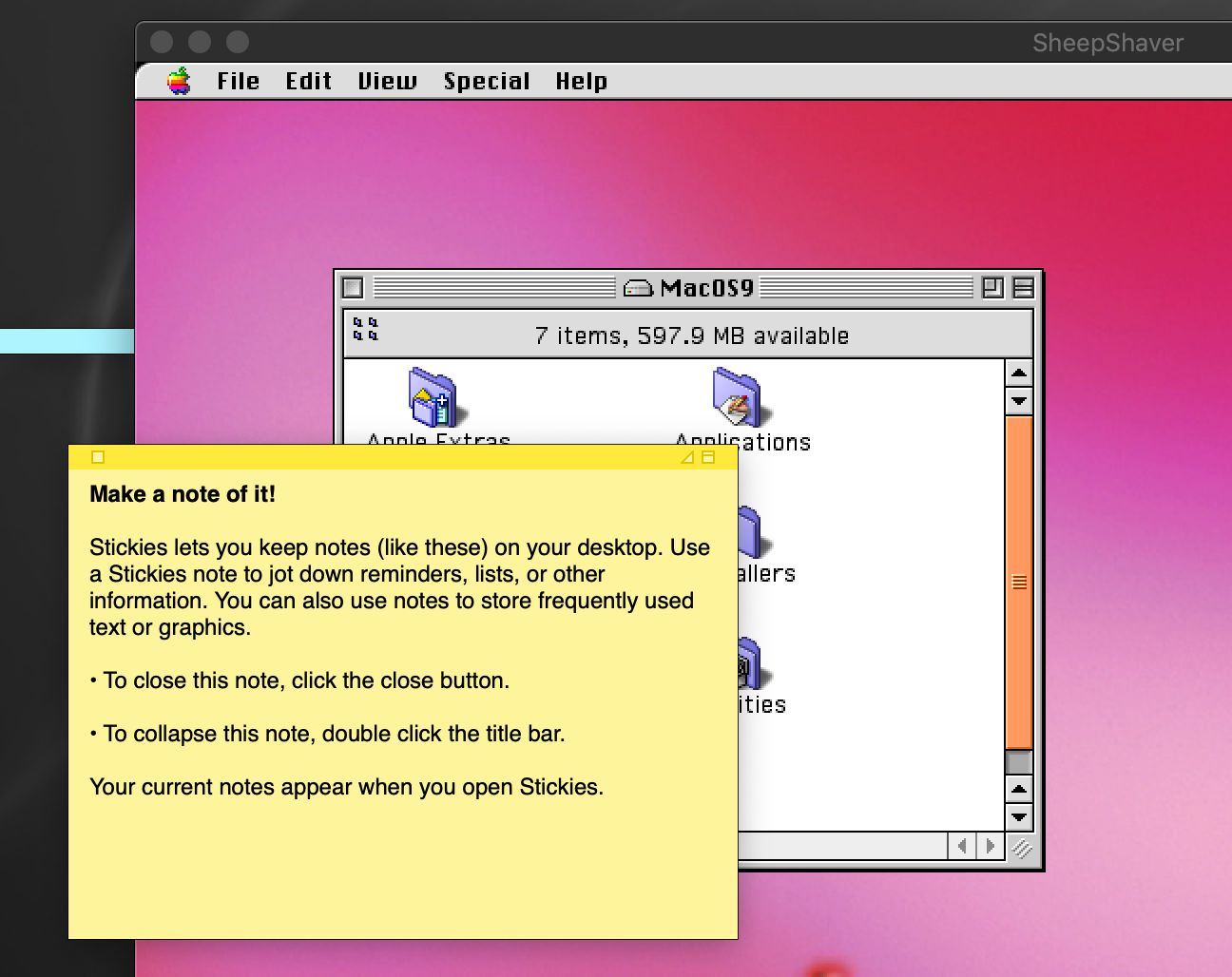Select the MacOS9 disk icon in the title bar
The image size is (1232, 977).
click(642, 288)
